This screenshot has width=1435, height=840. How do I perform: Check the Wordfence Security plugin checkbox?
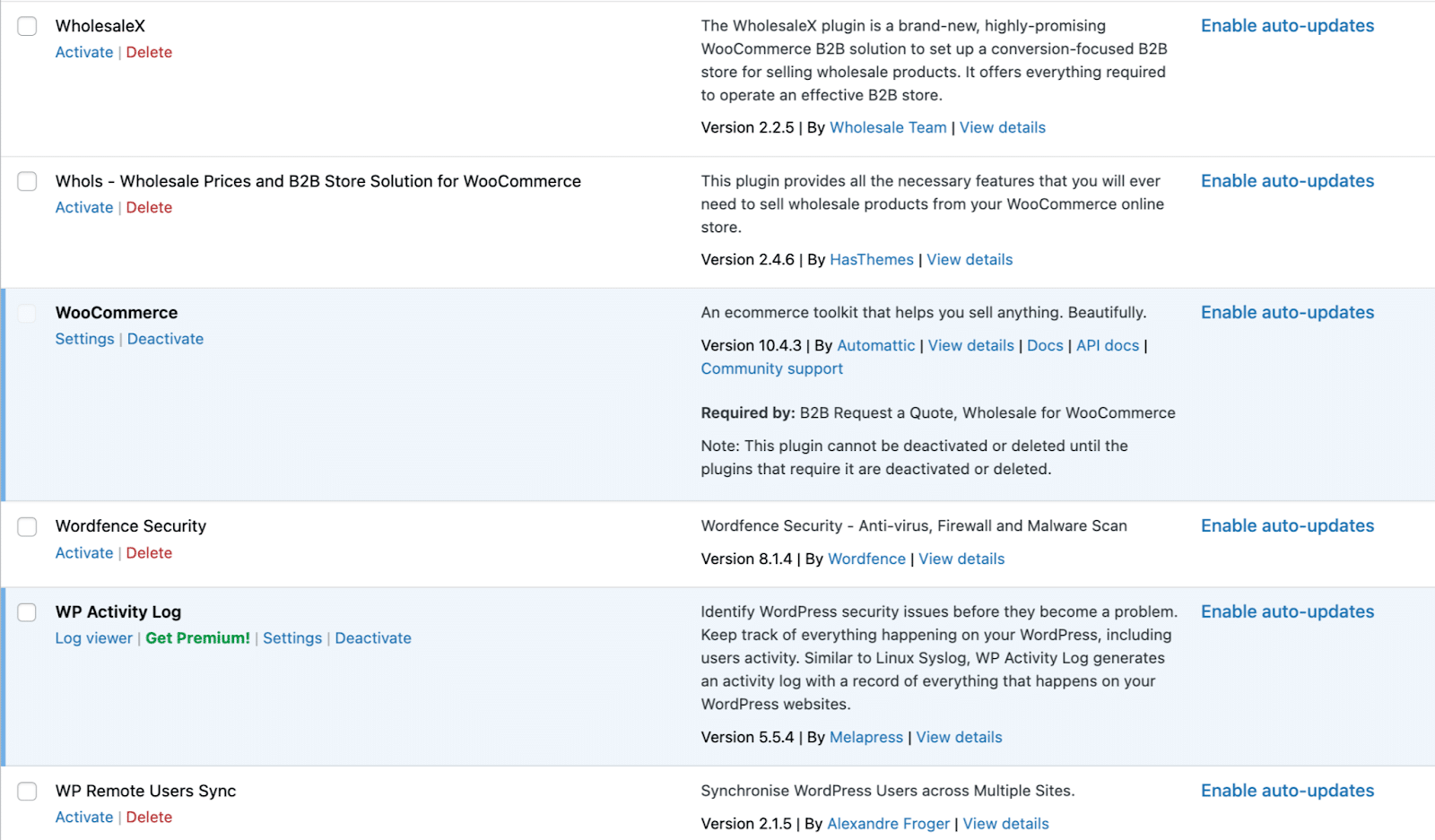pyautogui.click(x=28, y=526)
